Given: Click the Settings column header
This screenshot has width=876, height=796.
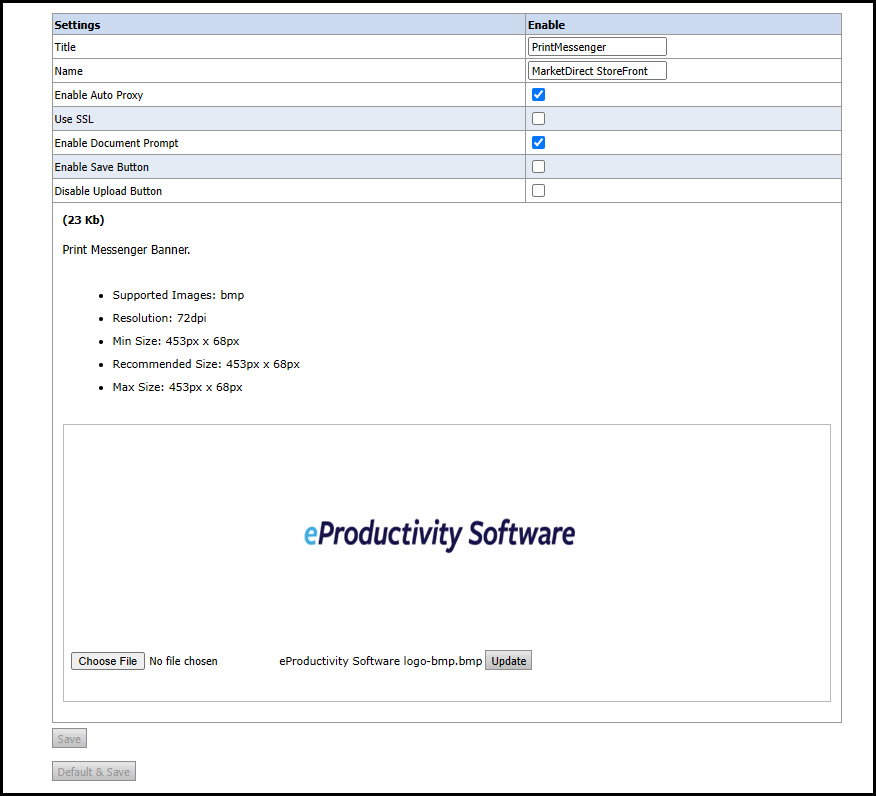Looking at the screenshot, I should 78,25.
